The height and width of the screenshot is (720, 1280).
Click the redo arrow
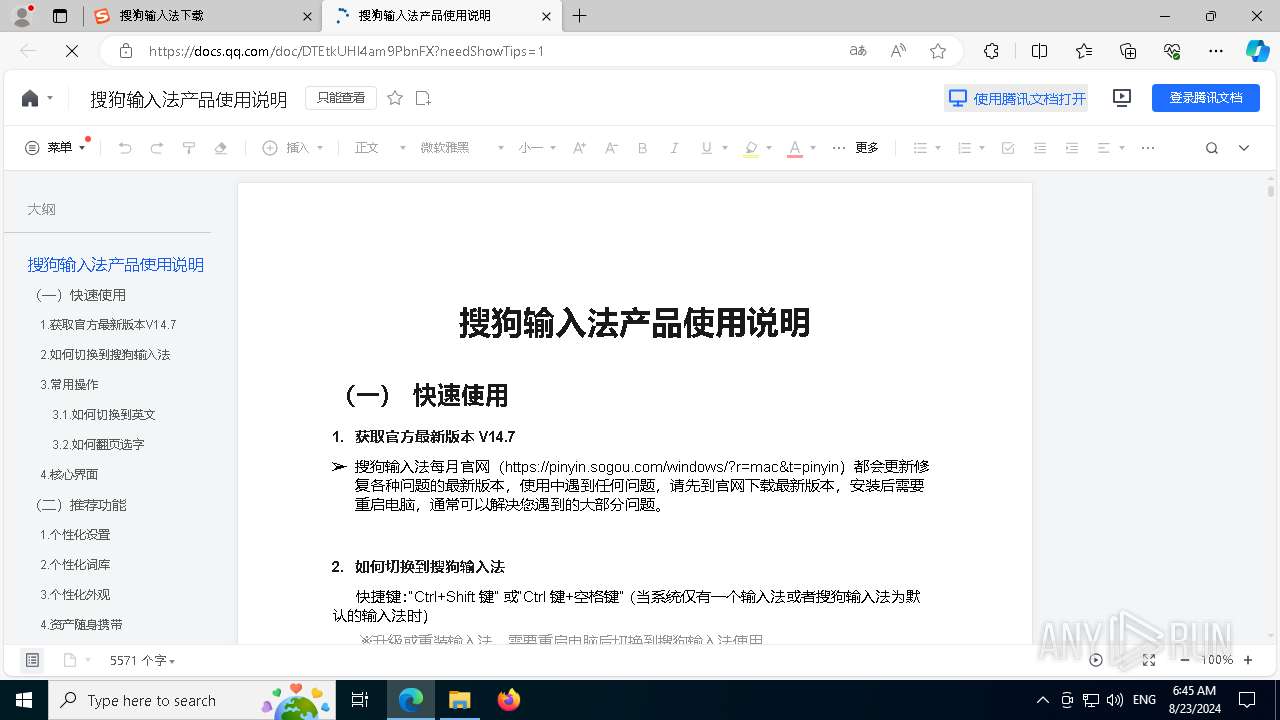point(157,148)
